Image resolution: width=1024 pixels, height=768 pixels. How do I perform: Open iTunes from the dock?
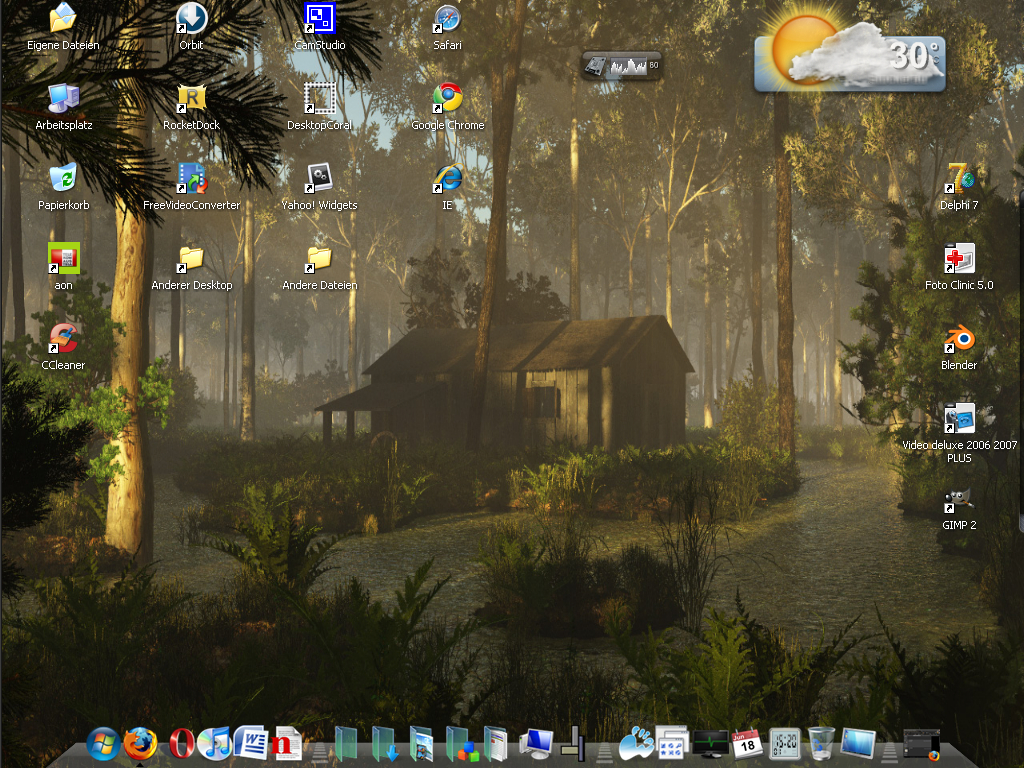[x=214, y=743]
